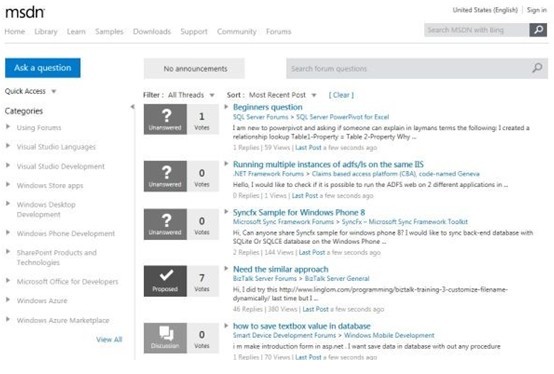
Task: Expand the Syncfx Sample thread preview arrow
Action: pos(226,212)
